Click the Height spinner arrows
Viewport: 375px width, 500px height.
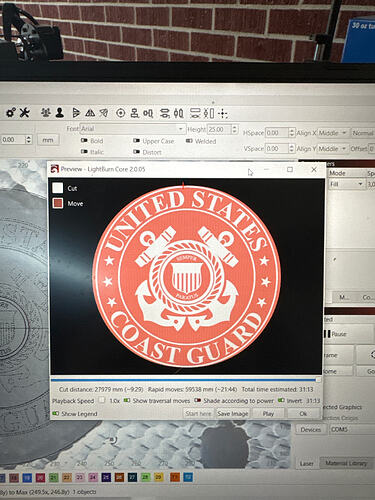pos(235,129)
